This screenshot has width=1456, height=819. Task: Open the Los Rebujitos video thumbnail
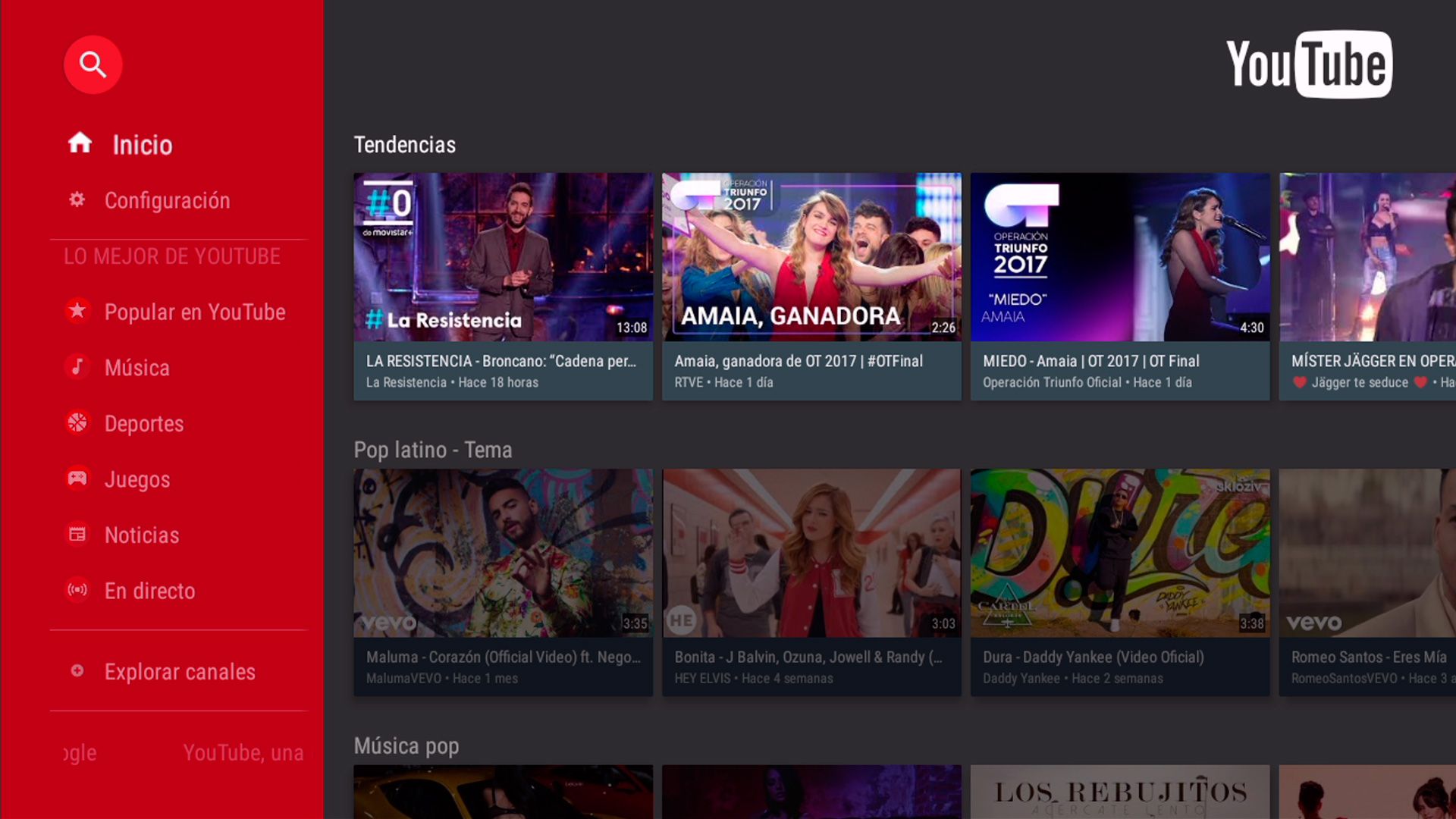click(x=1120, y=792)
